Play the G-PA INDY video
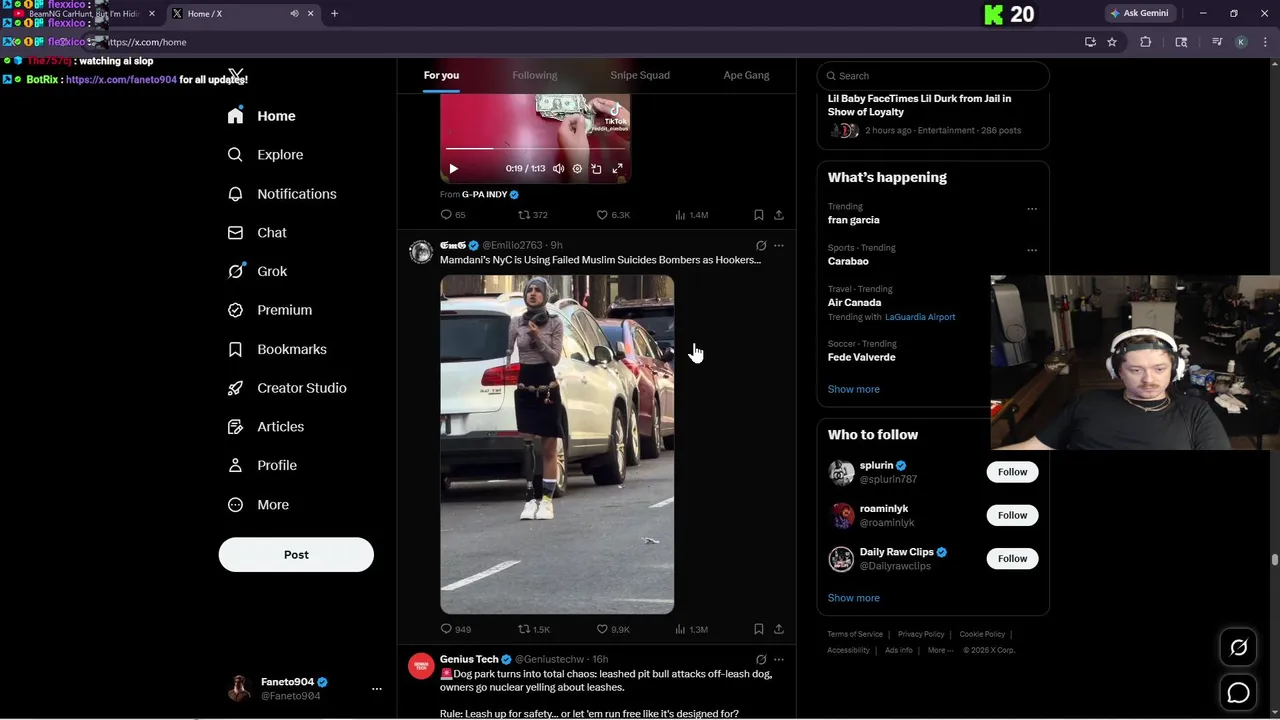The height and width of the screenshot is (720, 1280). (x=453, y=169)
